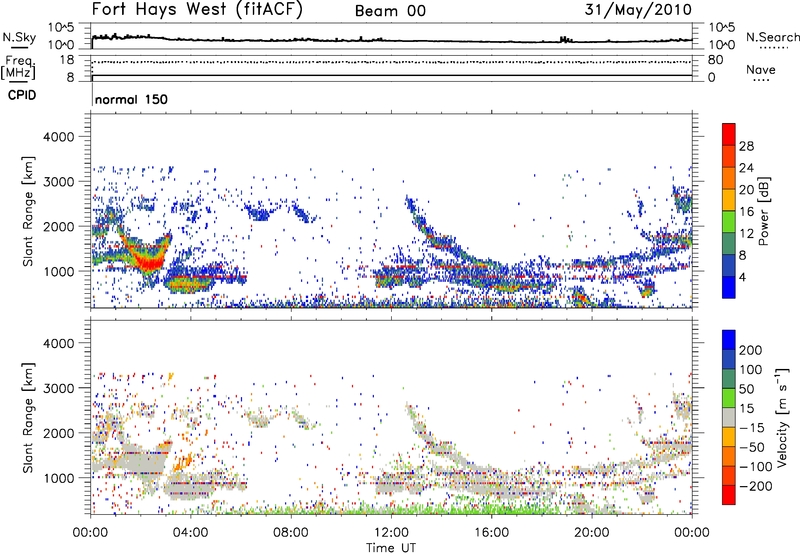Click the "N.Sky" legend label
Image resolution: width=800 pixels, height=554 pixels.
pyautogui.click(x=19, y=37)
